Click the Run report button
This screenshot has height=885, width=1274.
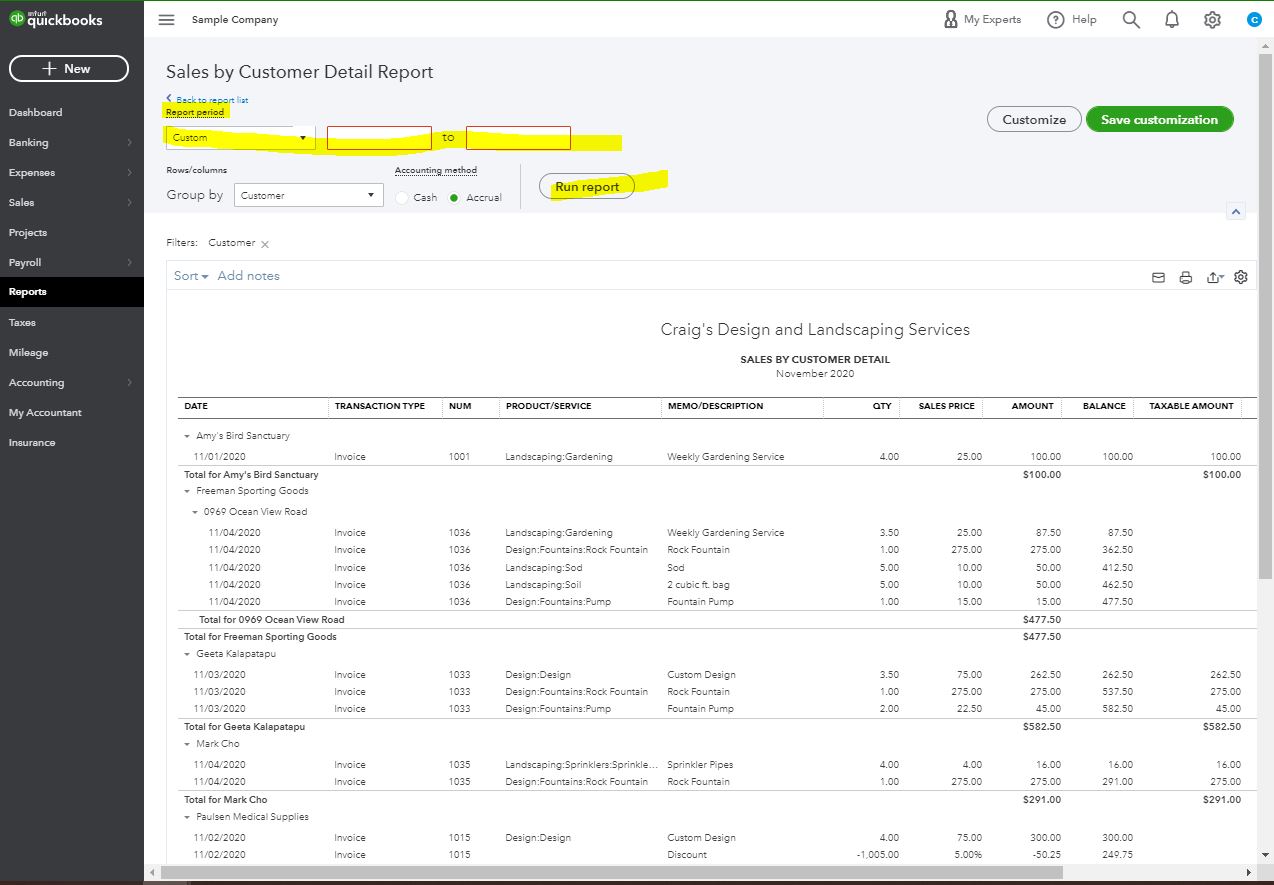click(587, 187)
